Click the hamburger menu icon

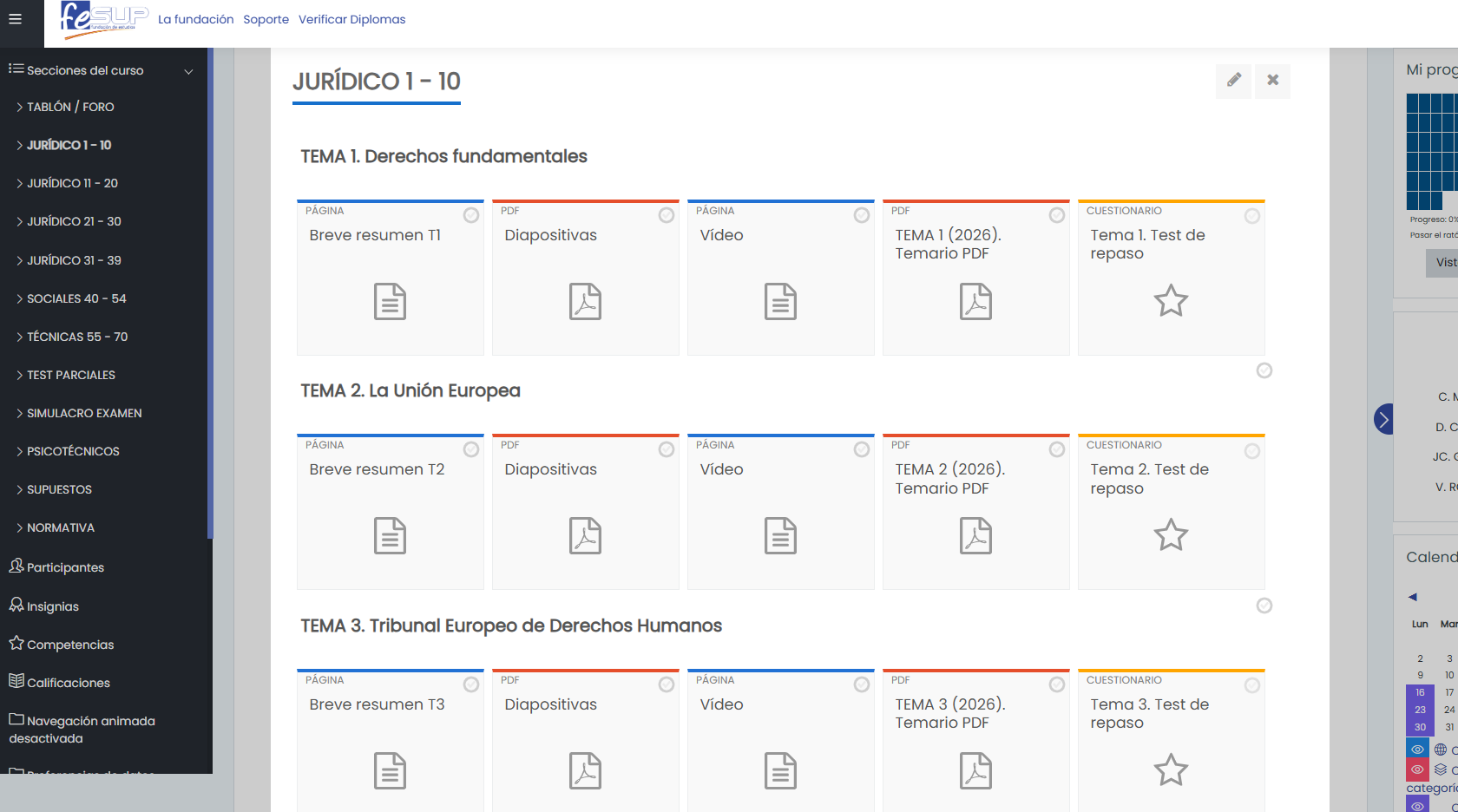(15, 19)
